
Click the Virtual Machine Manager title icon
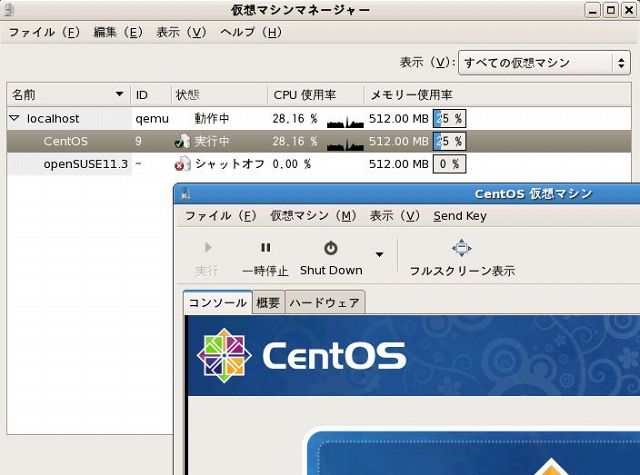(8, 10)
